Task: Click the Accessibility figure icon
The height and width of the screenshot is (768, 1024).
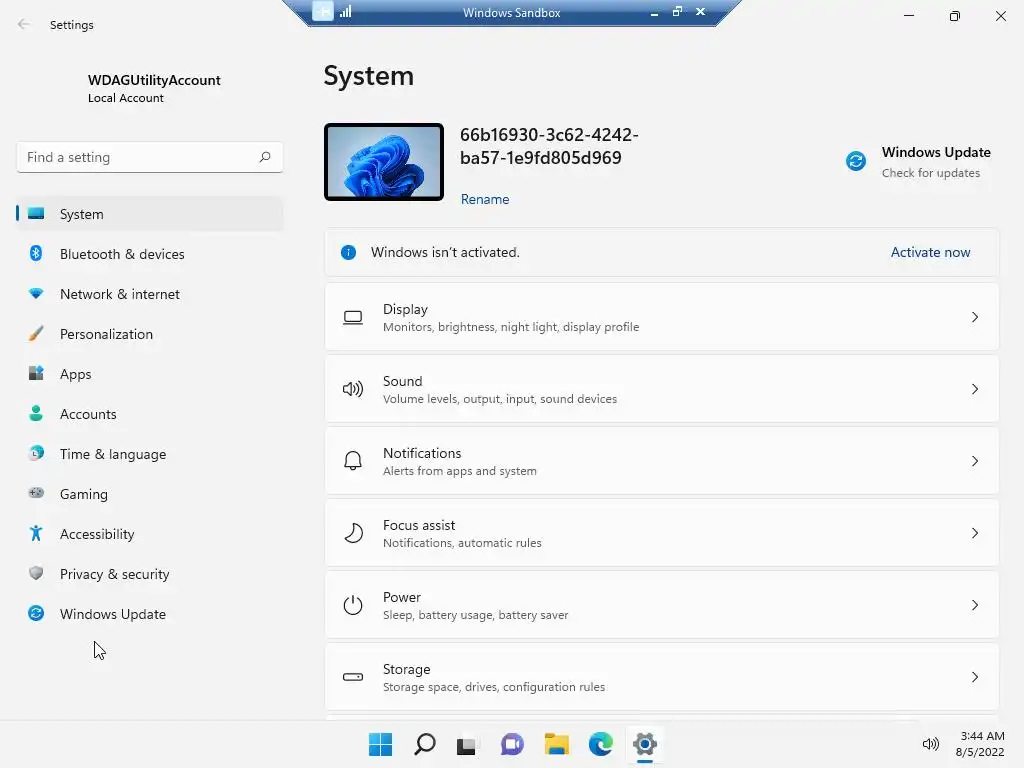Action: [36, 534]
